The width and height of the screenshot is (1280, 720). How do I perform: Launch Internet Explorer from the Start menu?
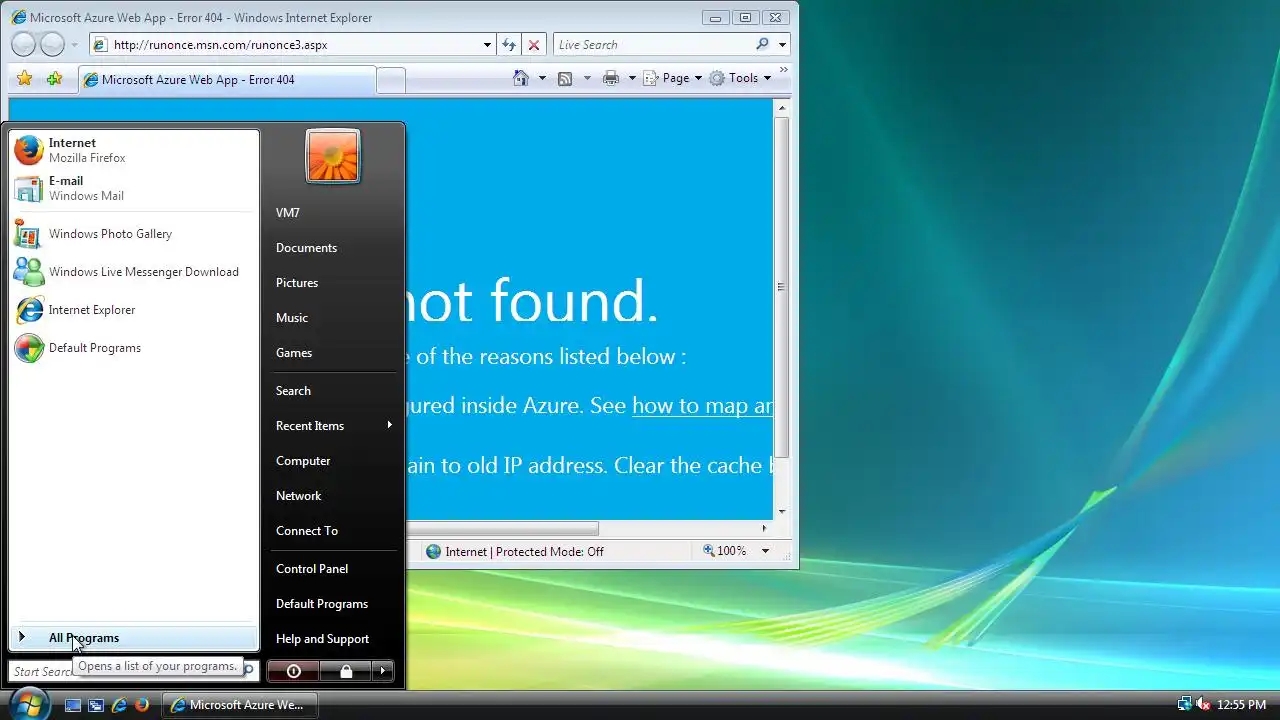[x=134, y=310]
